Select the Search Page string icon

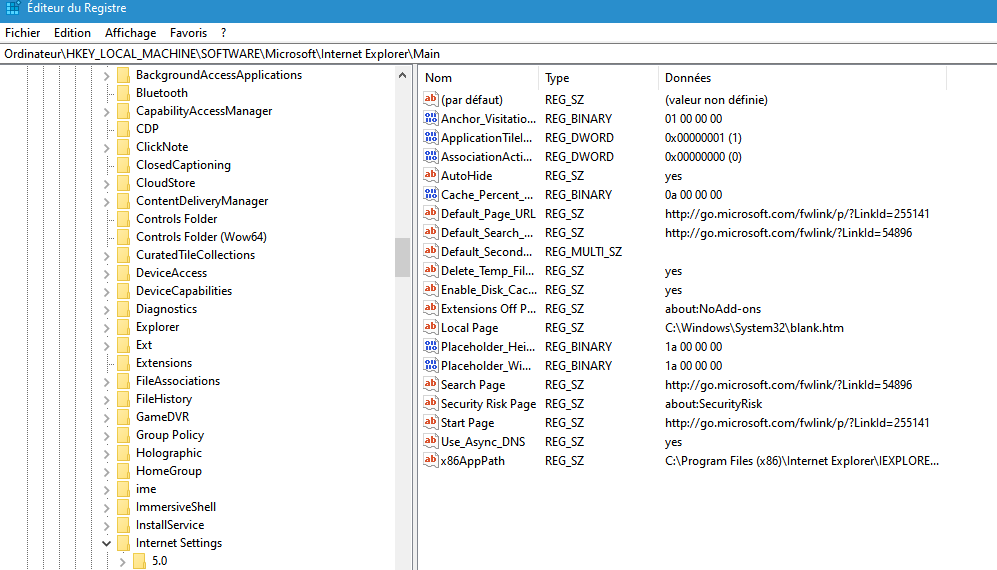[x=430, y=384]
